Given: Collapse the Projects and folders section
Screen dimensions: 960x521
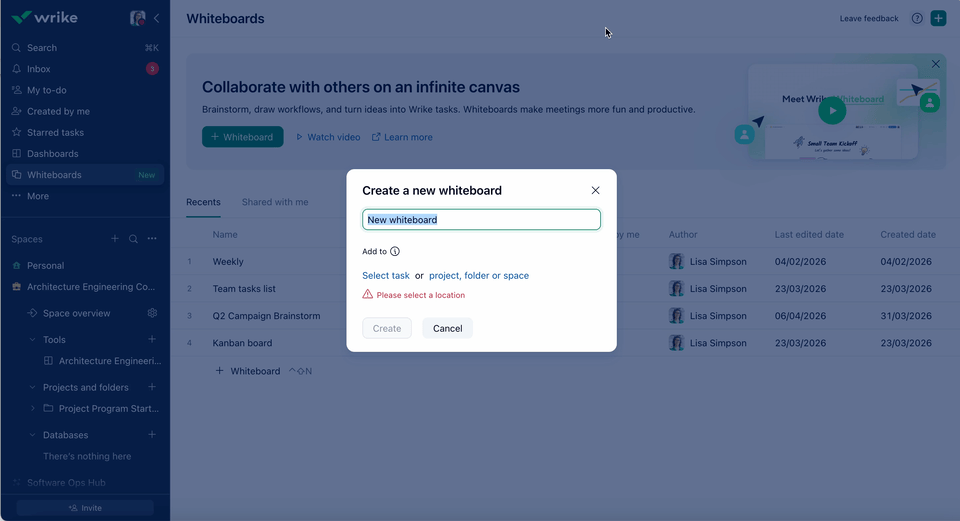Looking at the screenshot, I should point(32,388).
